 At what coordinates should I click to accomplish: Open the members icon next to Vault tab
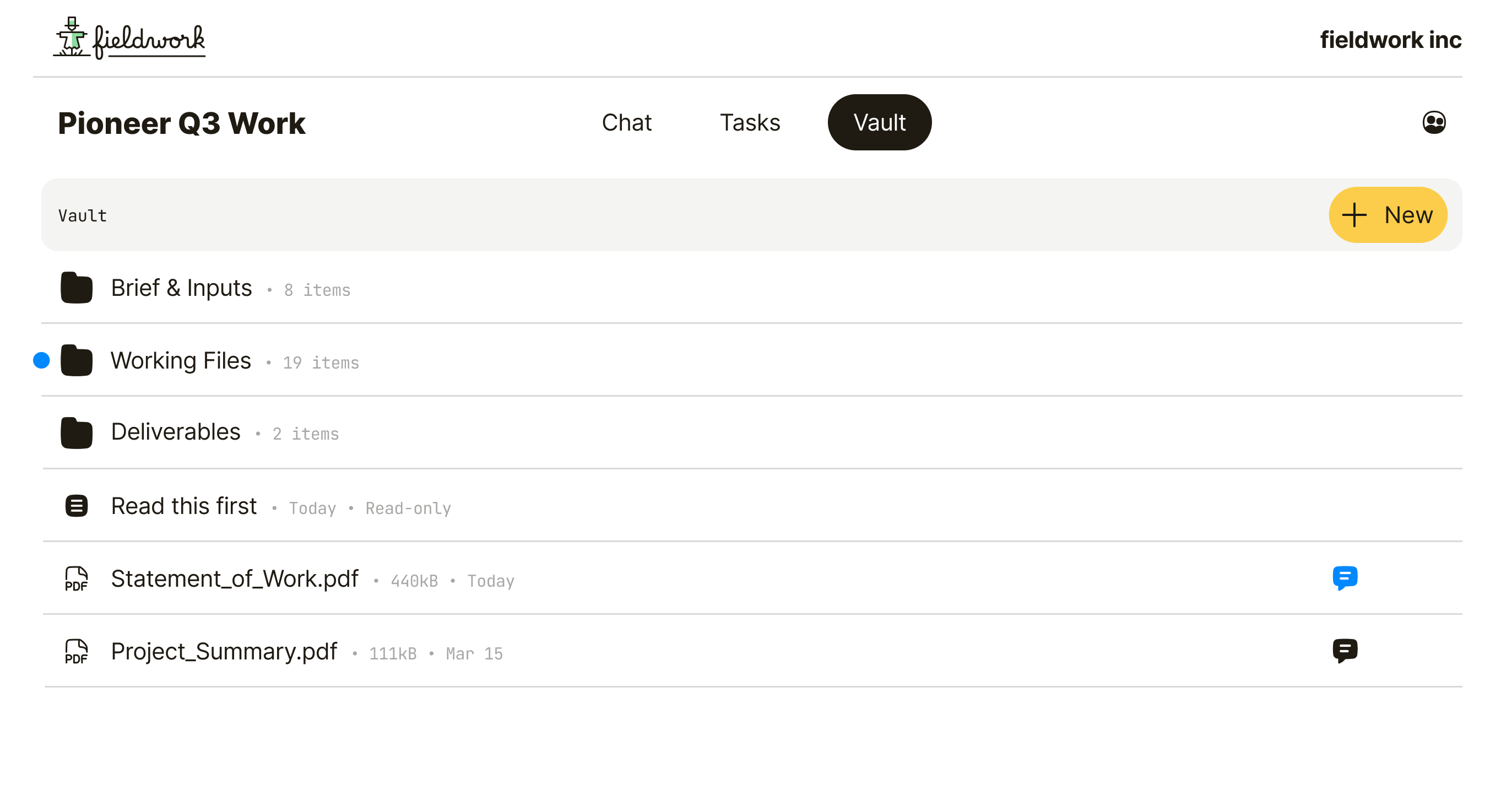click(x=1434, y=122)
